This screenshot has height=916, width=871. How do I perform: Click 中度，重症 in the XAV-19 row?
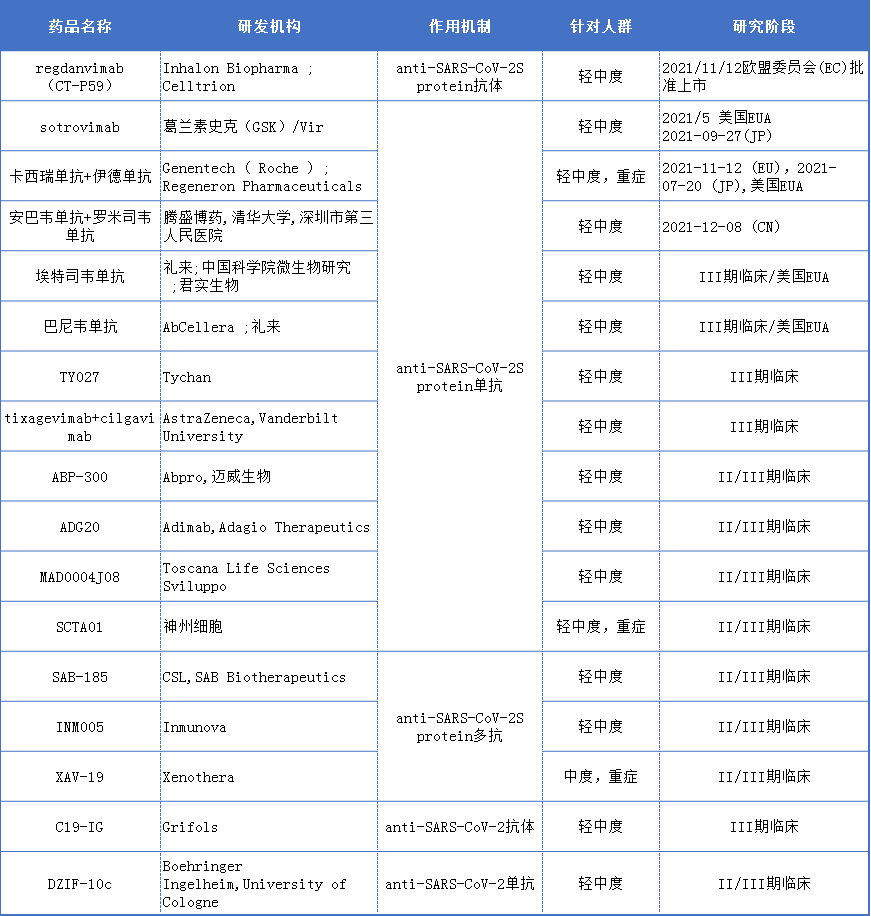click(601, 777)
